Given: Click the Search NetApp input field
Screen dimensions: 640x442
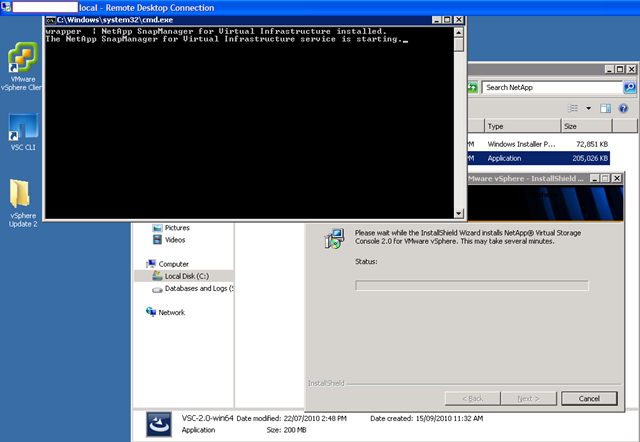Looking at the screenshot, I should pos(552,87).
